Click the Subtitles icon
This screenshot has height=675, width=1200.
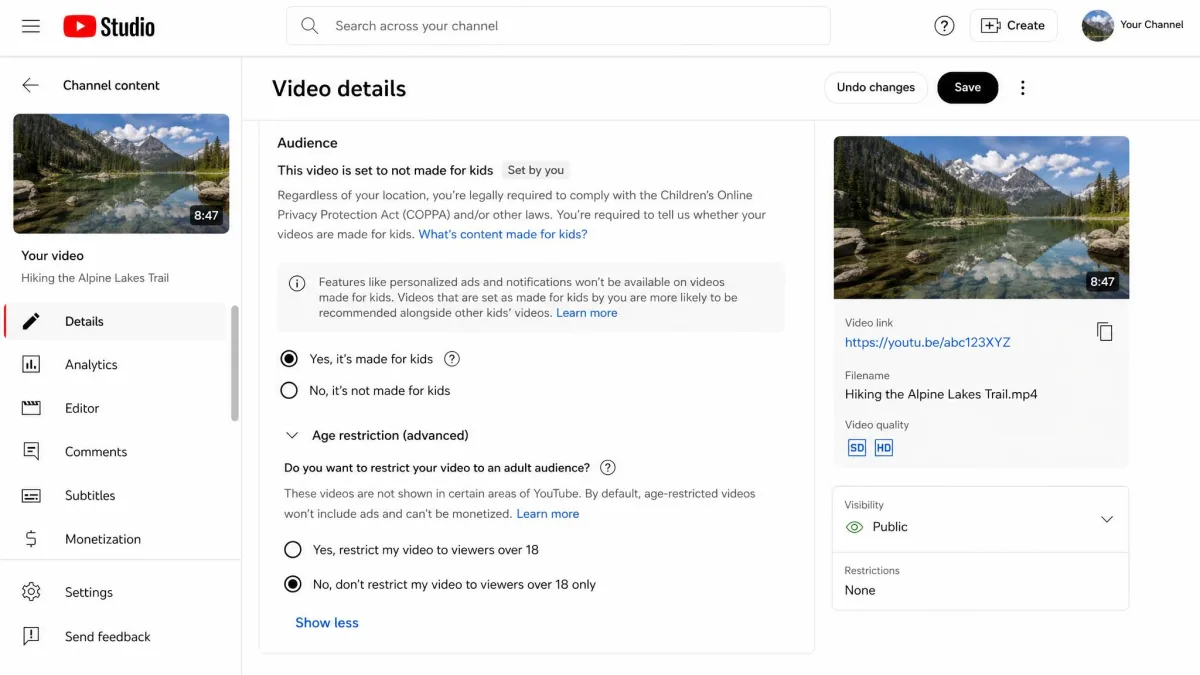pyautogui.click(x=31, y=496)
